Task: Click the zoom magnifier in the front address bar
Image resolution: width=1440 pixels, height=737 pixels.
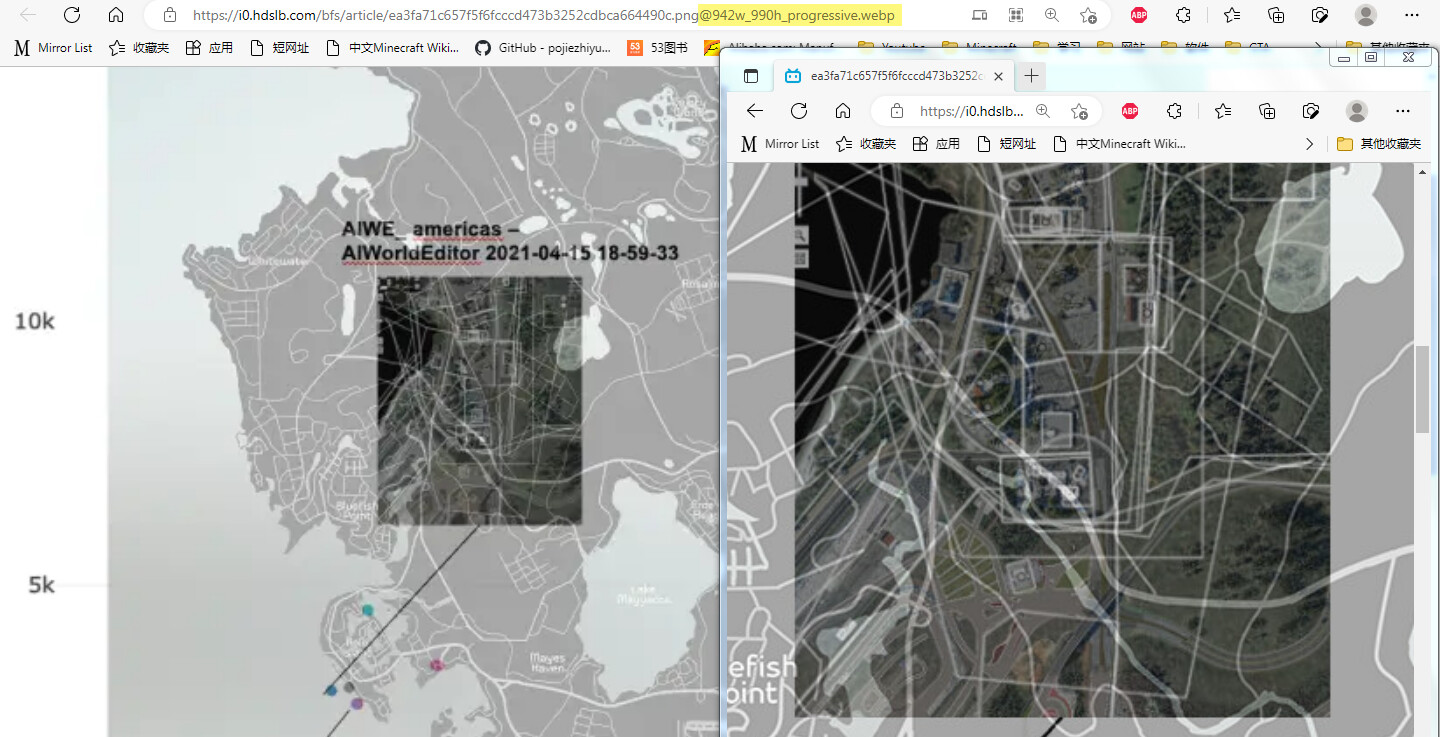Action: pyautogui.click(x=1043, y=111)
